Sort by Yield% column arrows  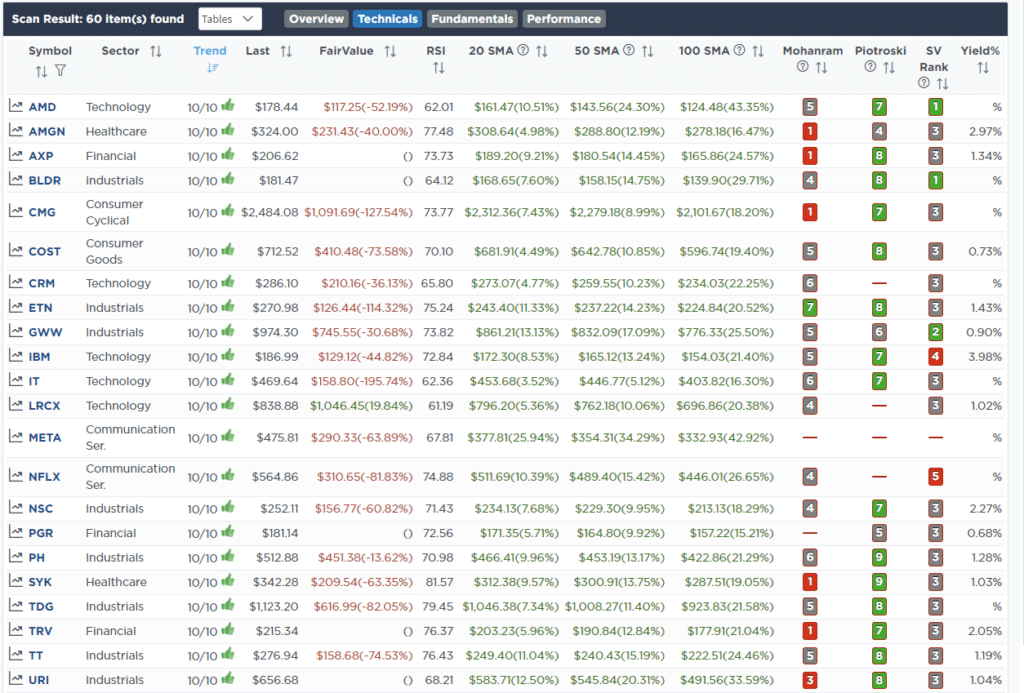(983, 68)
